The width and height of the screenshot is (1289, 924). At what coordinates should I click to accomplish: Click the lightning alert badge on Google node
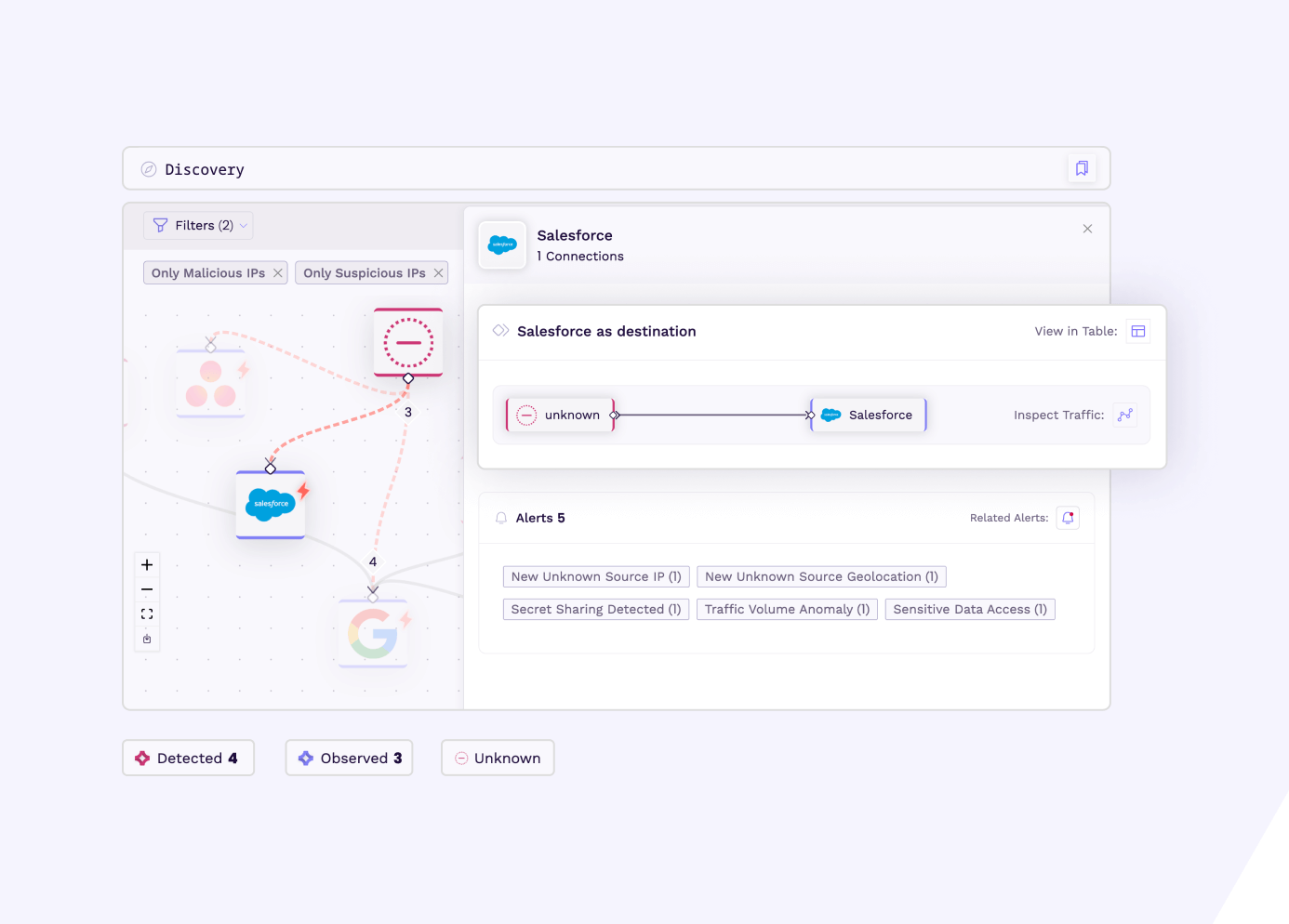(x=405, y=619)
